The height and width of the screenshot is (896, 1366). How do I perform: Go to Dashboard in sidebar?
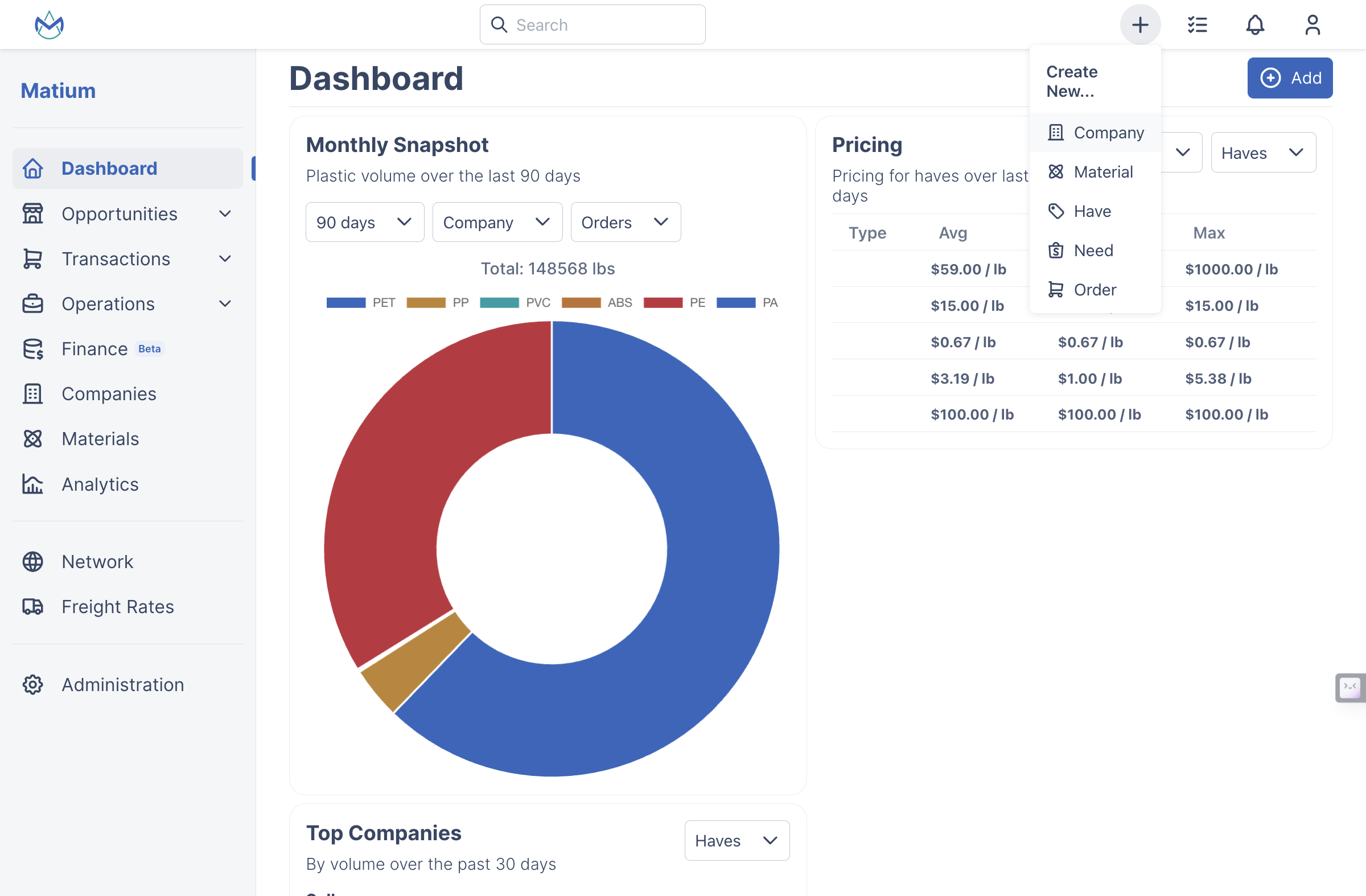click(x=127, y=168)
